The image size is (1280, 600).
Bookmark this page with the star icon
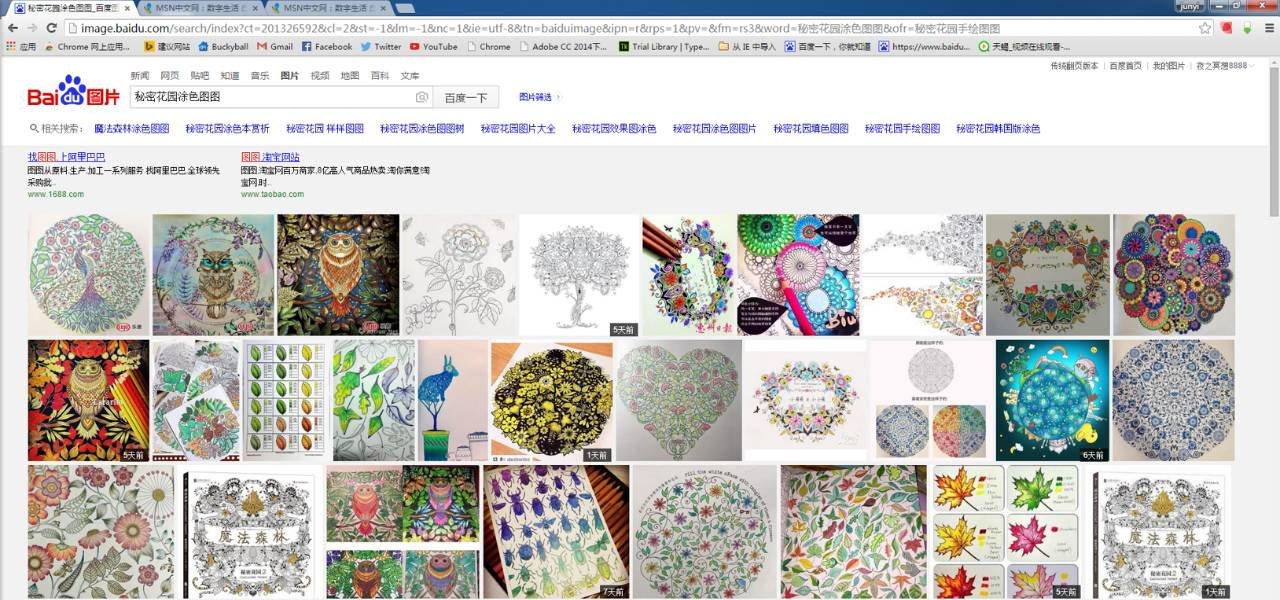click(x=1207, y=29)
